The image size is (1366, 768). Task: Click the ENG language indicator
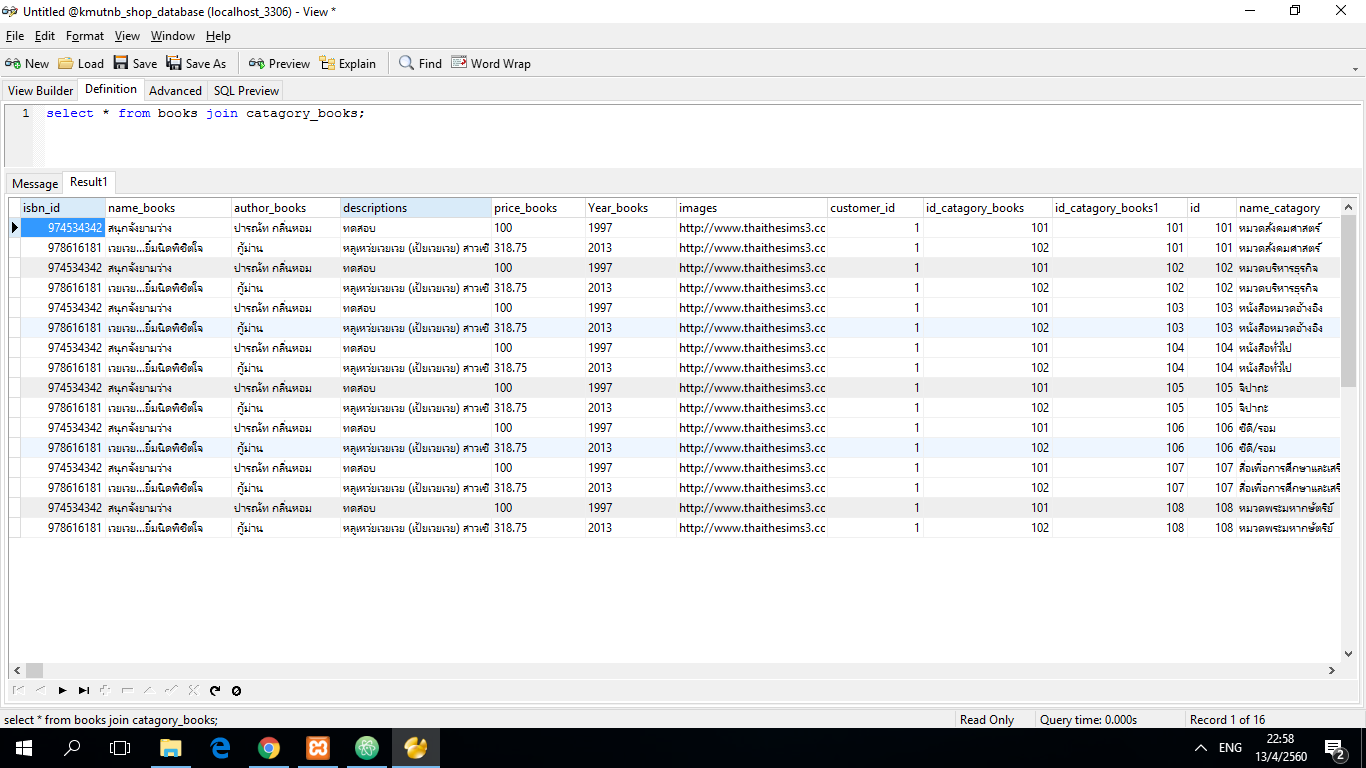(x=1230, y=748)
